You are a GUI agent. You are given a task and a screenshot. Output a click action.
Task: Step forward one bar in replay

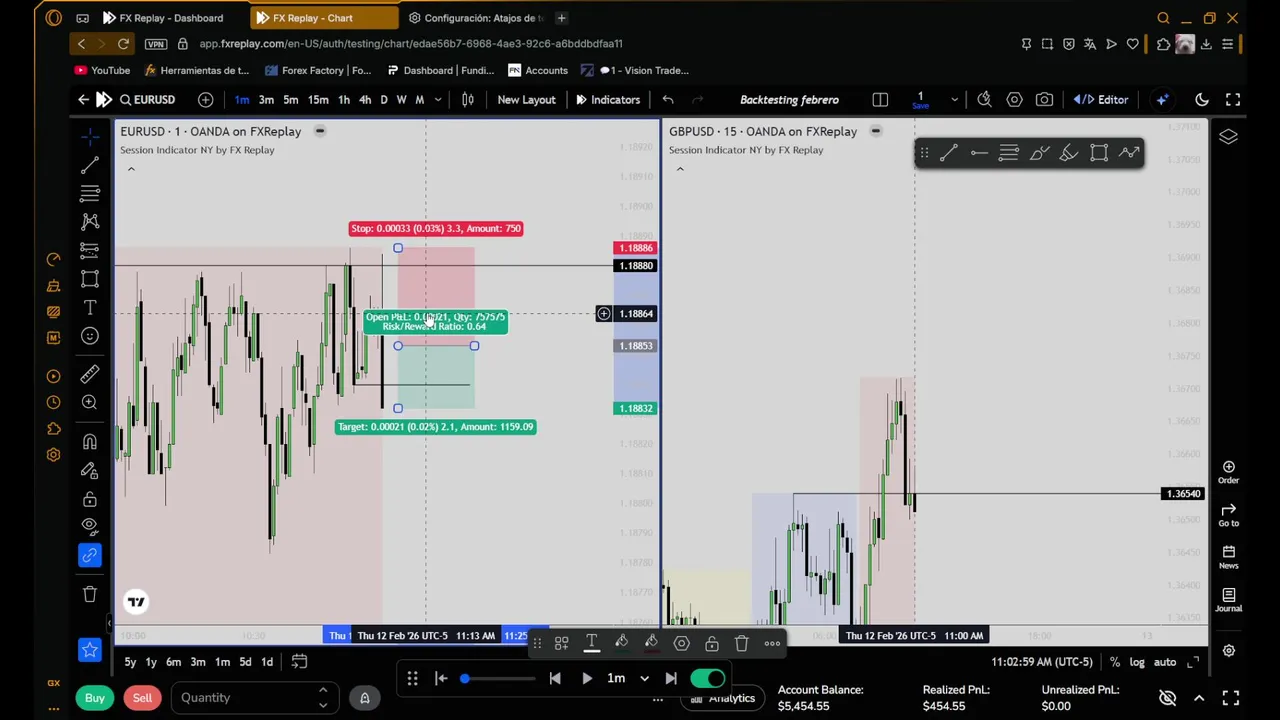coord(671,679)
